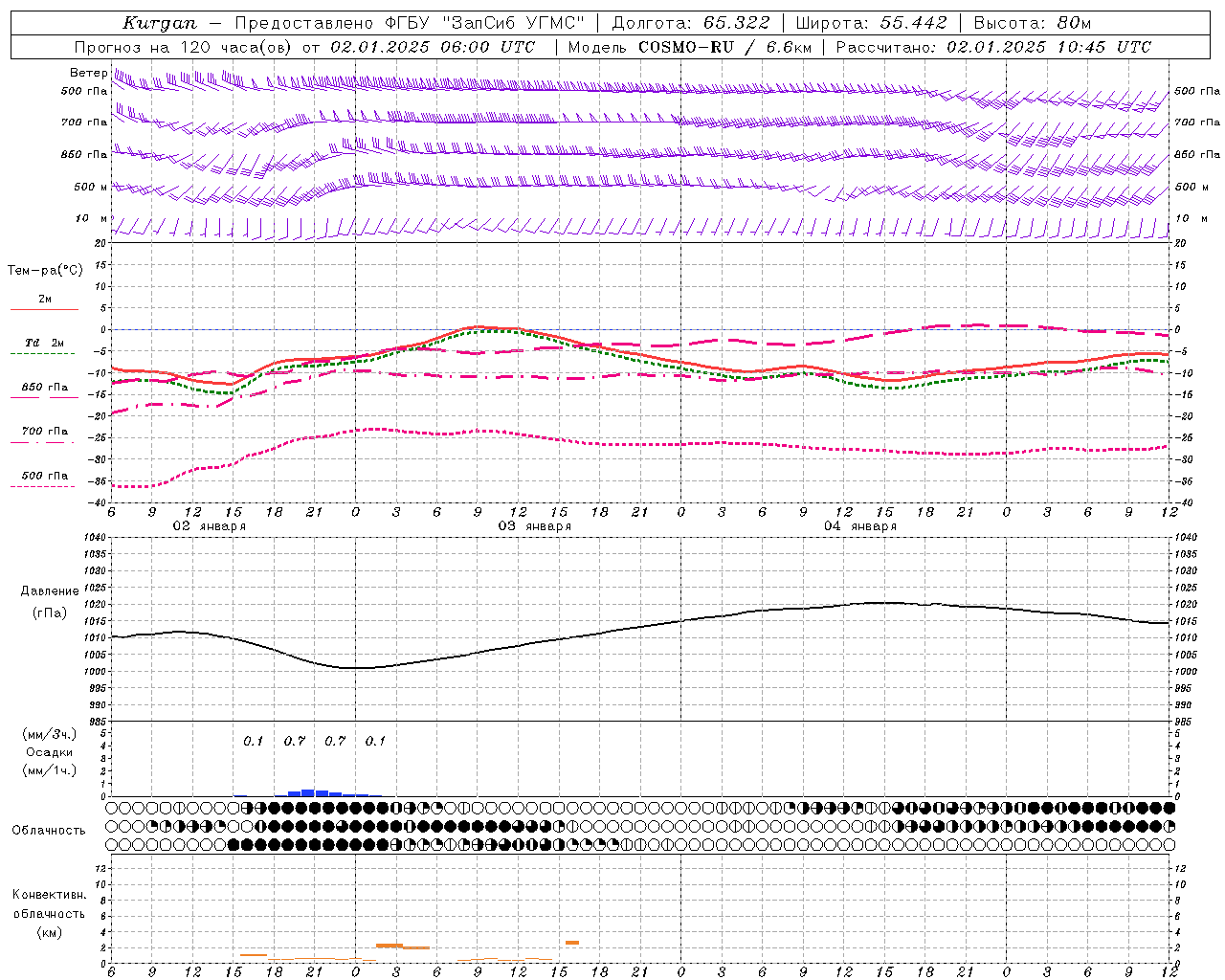1225x980 pixels.
Task: Click the Конвективн. panel label
Action: (49, 895)
